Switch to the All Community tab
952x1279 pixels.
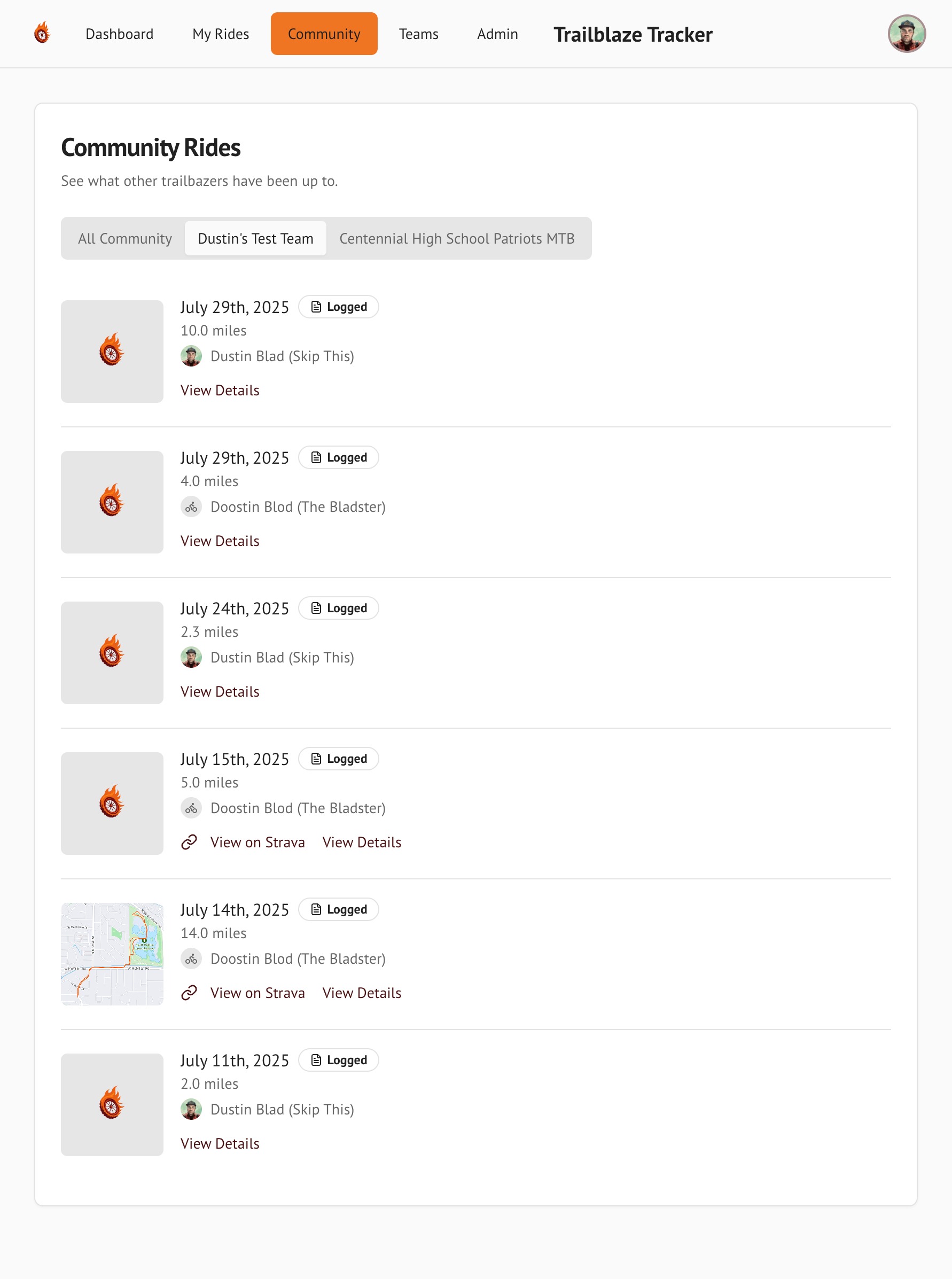coord(125,238)
